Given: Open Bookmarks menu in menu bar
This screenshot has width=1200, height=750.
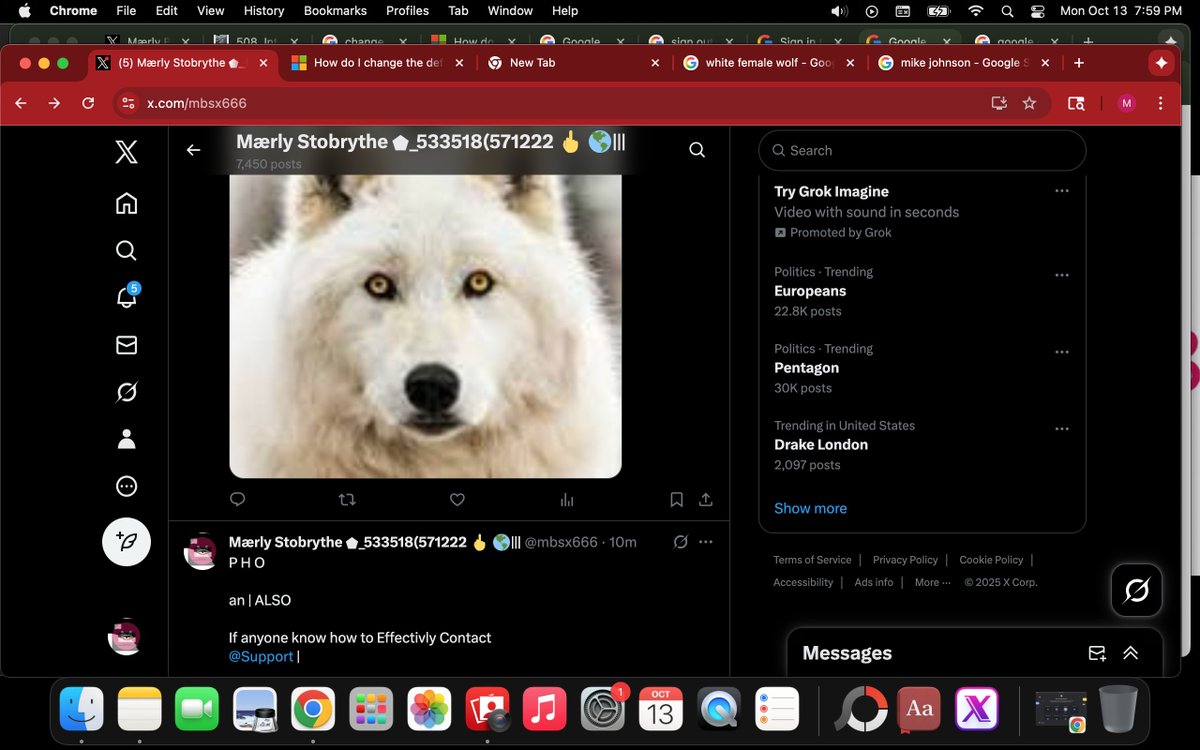Looking at the screenshot, I should click(336, 11).
